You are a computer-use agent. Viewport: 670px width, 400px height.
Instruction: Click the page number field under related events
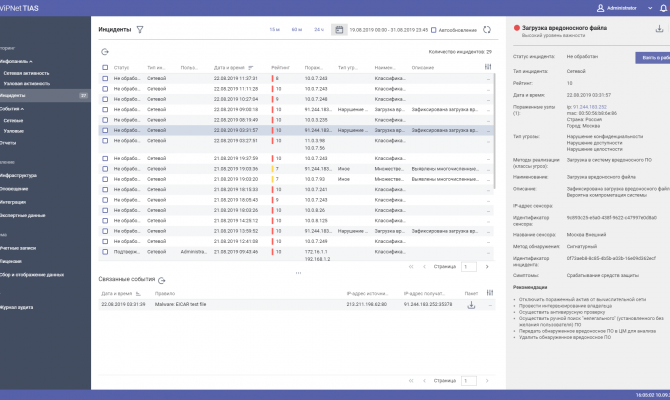[x=469, y=380]
